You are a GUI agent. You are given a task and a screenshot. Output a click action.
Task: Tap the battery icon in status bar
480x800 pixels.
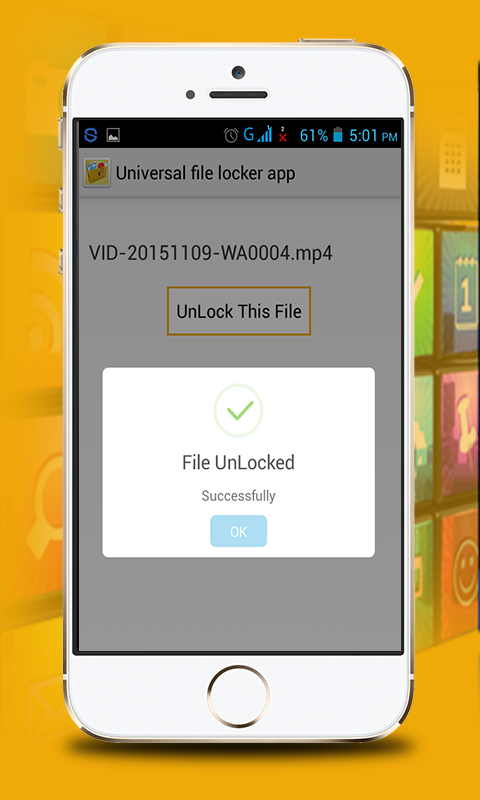click(338, 135)
